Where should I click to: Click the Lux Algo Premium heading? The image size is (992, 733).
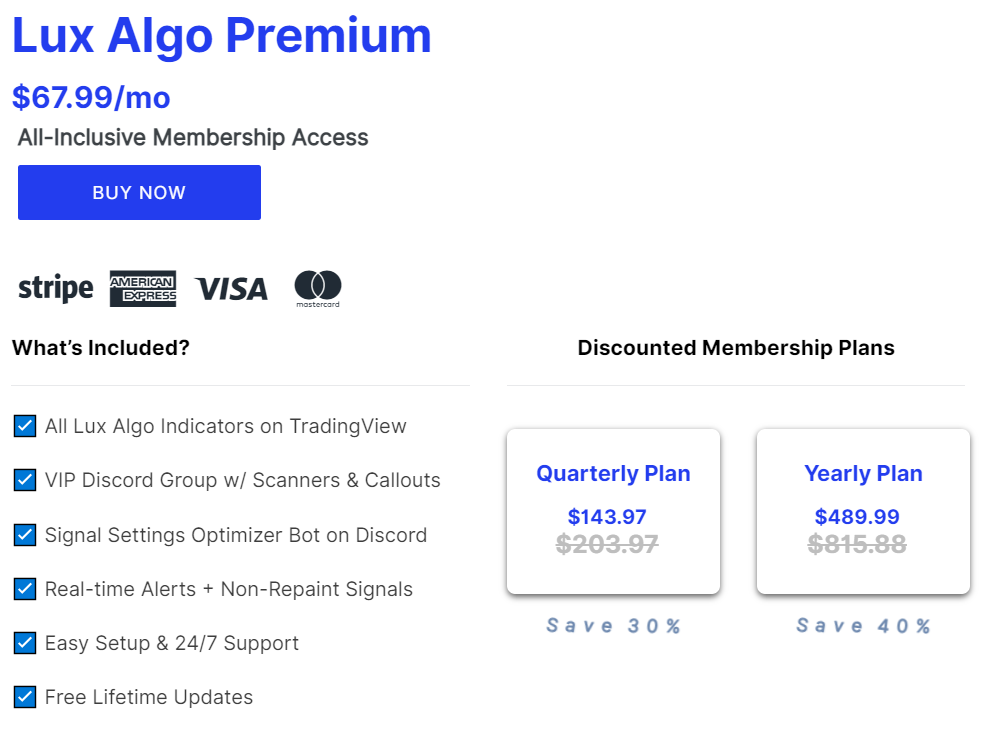pyautogui.click(x=222, y=35)
